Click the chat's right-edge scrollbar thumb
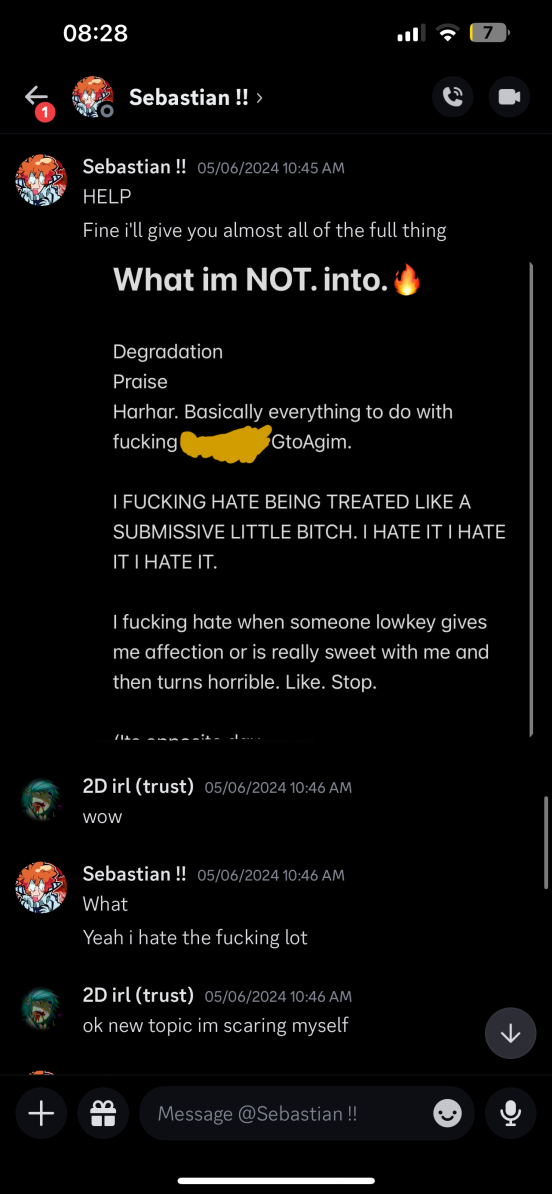This screenshot has height=1194, width=552. (x=547, y=842)
